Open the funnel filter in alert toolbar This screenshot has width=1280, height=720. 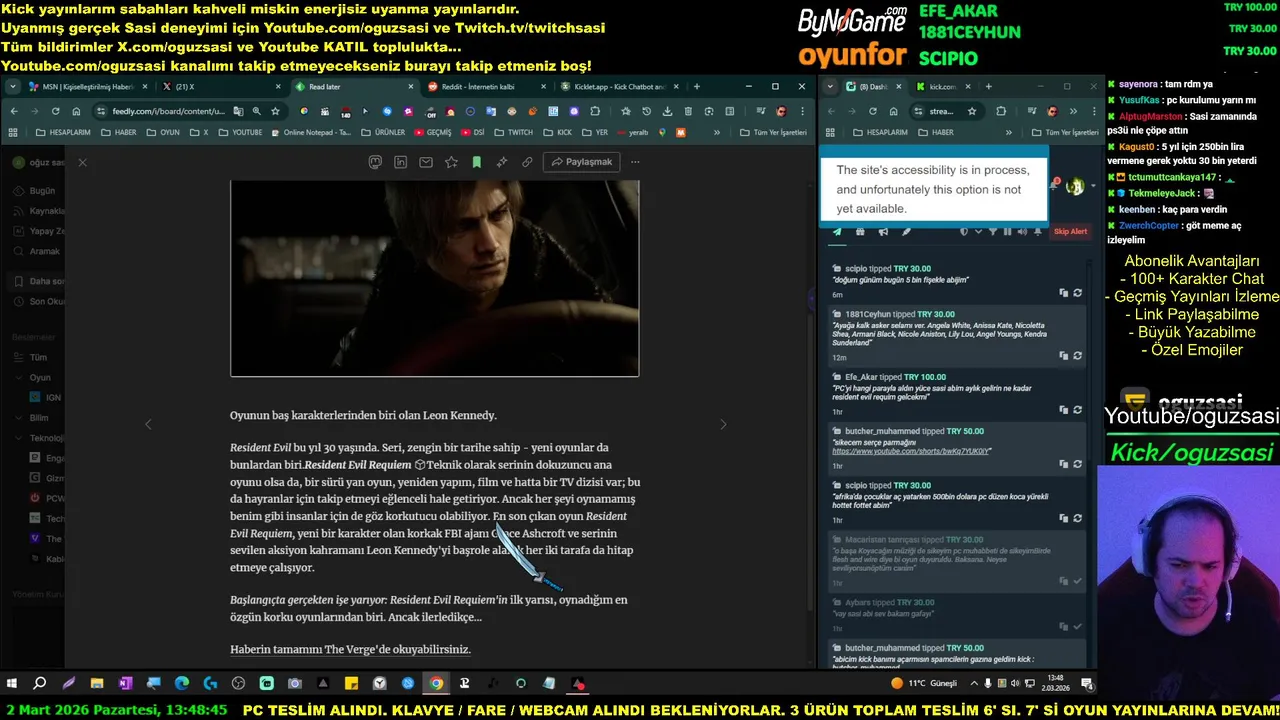tap(993, 232)
